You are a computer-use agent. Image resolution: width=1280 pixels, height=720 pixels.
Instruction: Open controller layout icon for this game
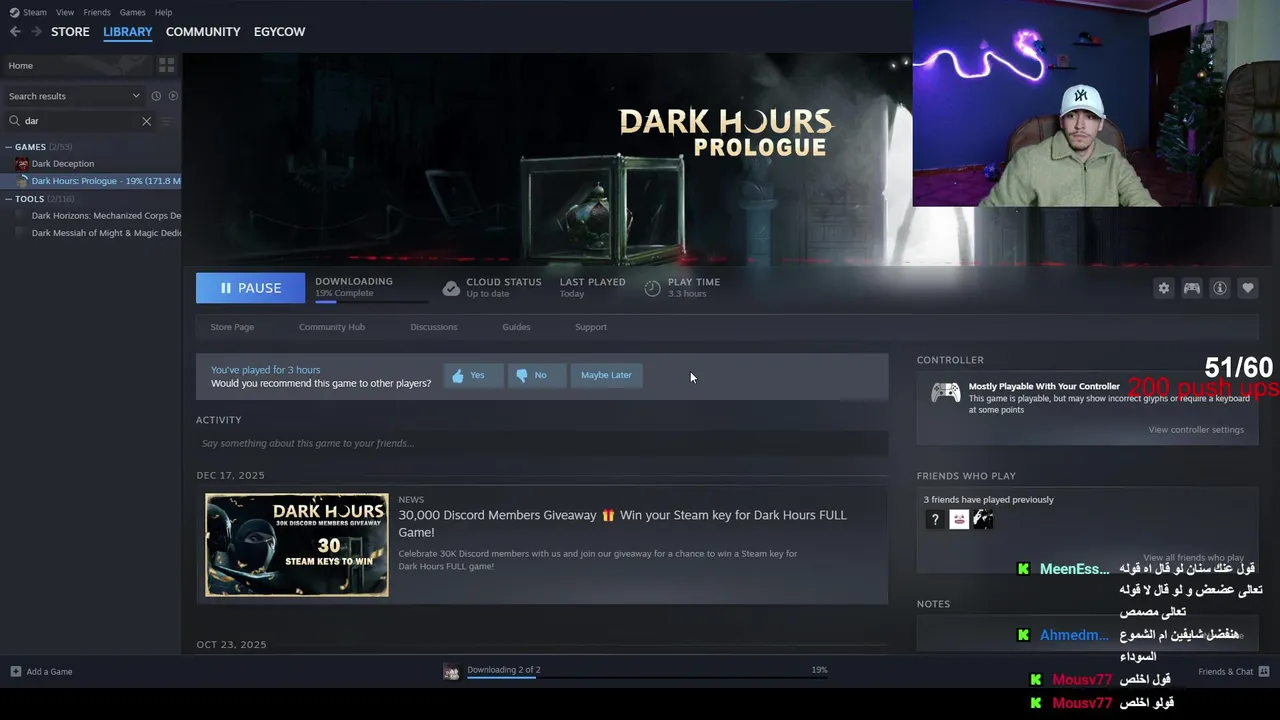click(x=1192, y=288)
